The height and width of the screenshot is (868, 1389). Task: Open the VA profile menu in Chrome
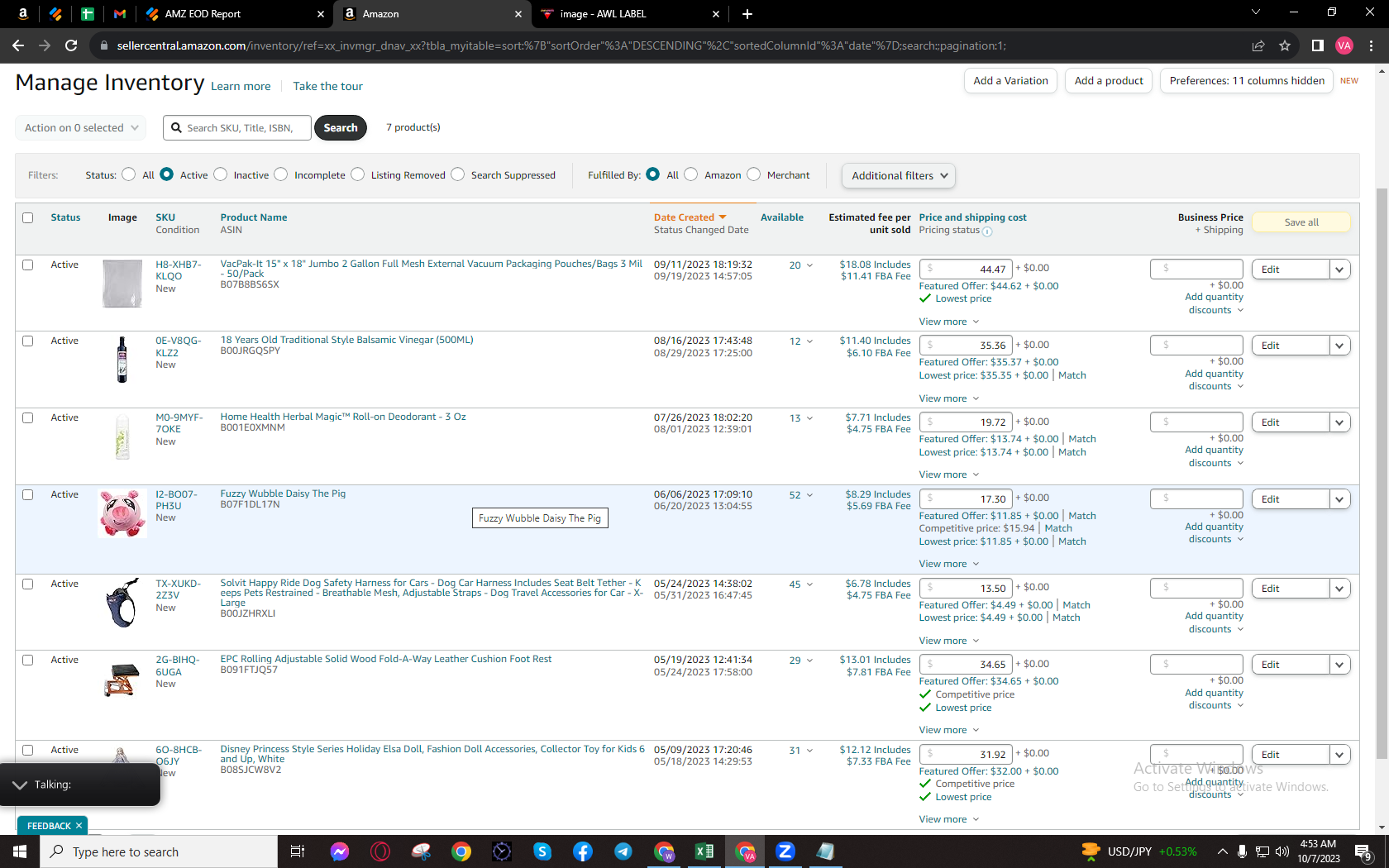pyautogui.click(x=1344, y=45)
